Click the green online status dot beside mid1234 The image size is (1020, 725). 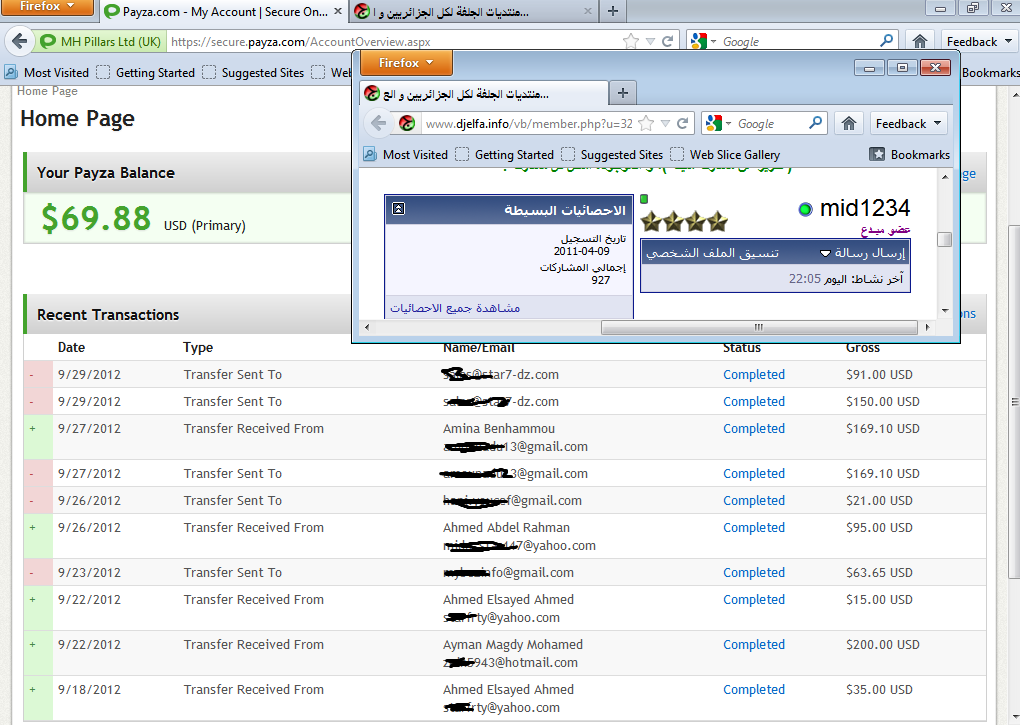click(805, 209)
